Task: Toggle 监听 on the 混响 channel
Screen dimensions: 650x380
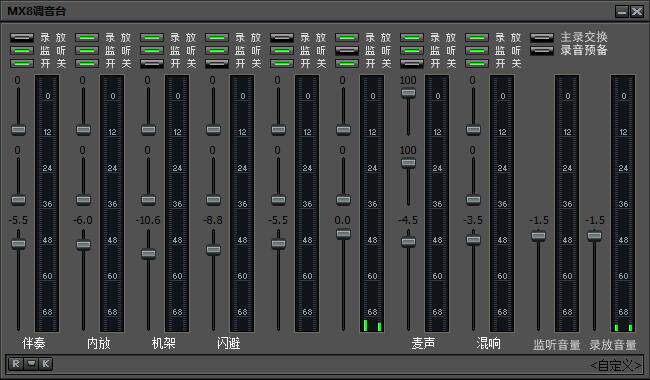Action: coord(477,51)
